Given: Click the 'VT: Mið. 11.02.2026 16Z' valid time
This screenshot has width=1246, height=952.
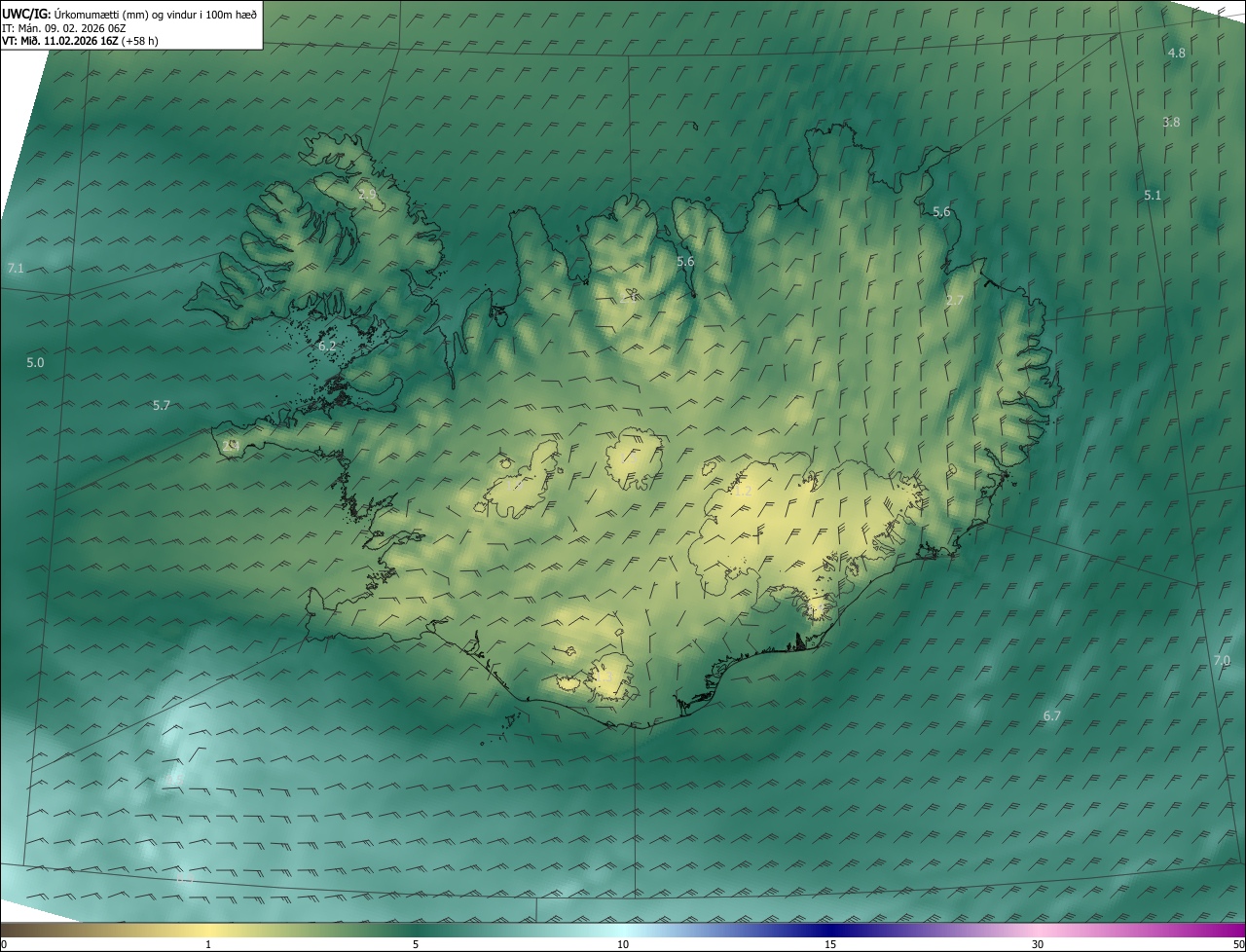Looking at the screenshot, I should [60, 41].
